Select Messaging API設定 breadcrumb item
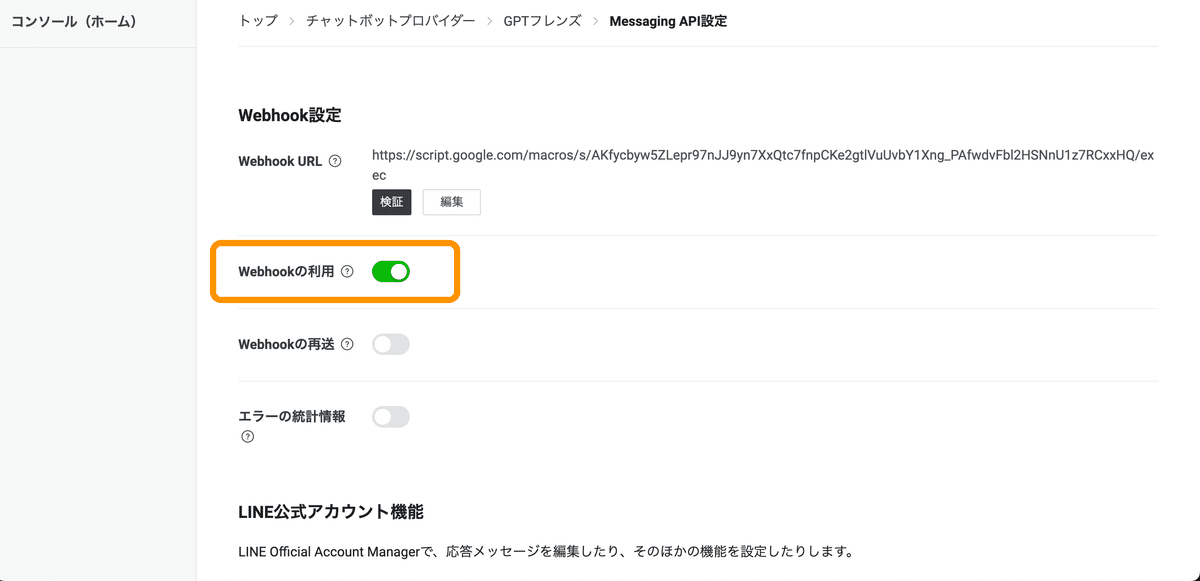 tap(668, 20)
